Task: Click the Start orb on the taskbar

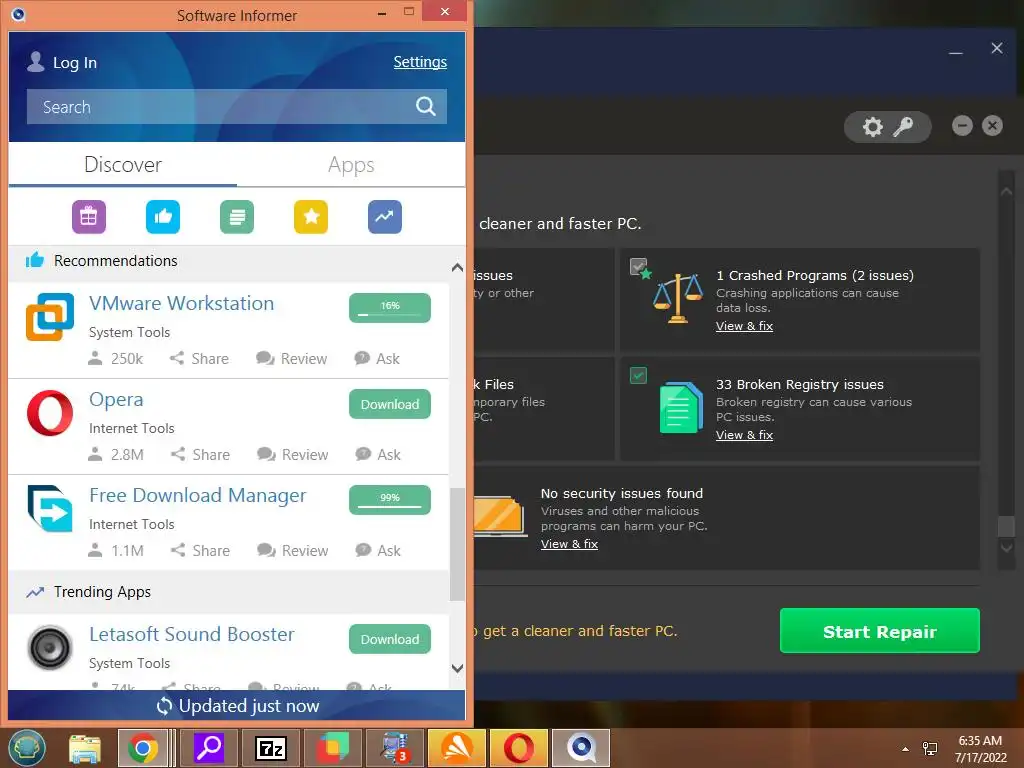Action: point(27,748)
